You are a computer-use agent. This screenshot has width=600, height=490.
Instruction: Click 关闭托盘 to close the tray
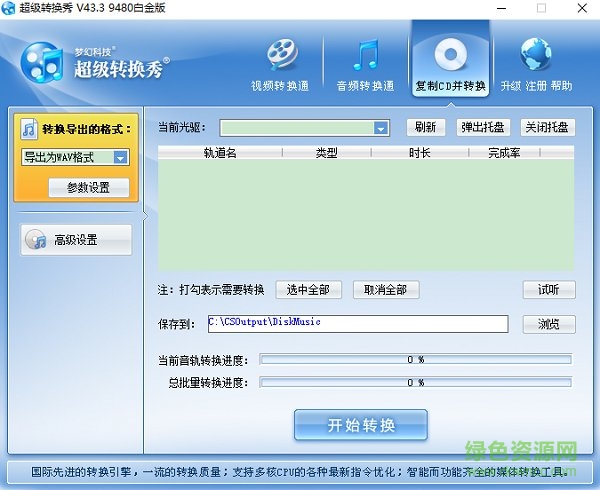(548, 127)
